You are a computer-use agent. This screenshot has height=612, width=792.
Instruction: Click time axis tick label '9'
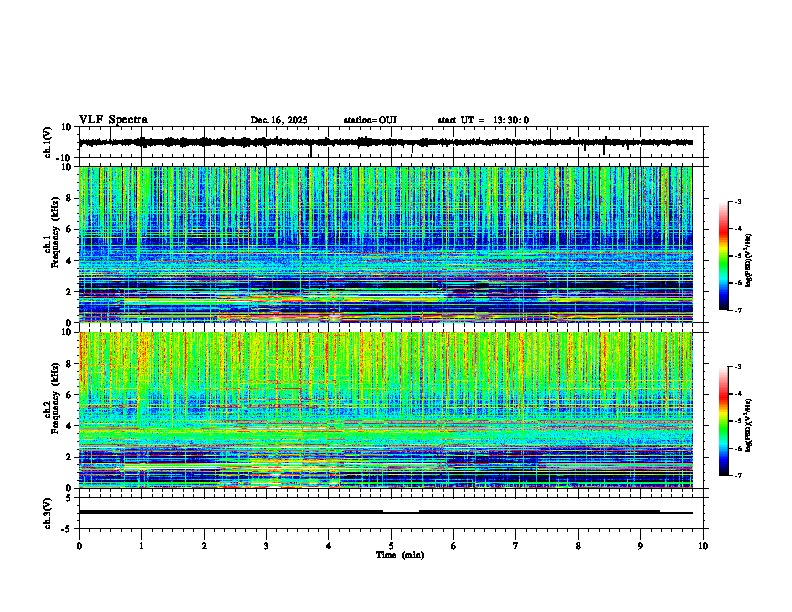click(x=640, y=546)
